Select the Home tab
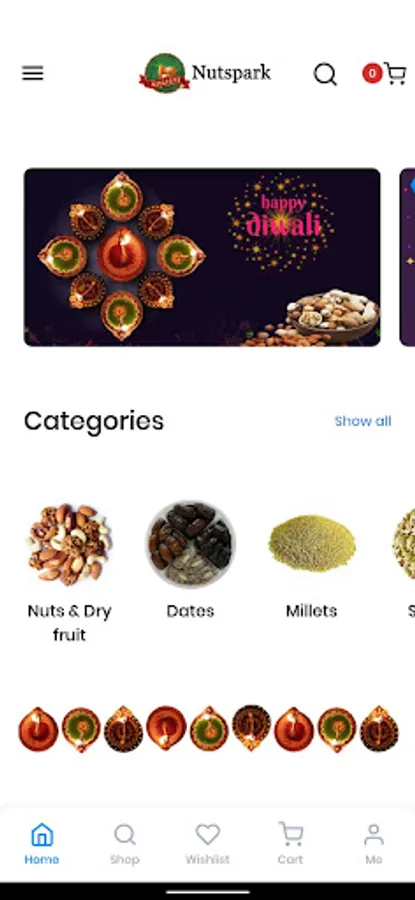The width and height of the screenshot is (415, 900). [x=41, y=844]
